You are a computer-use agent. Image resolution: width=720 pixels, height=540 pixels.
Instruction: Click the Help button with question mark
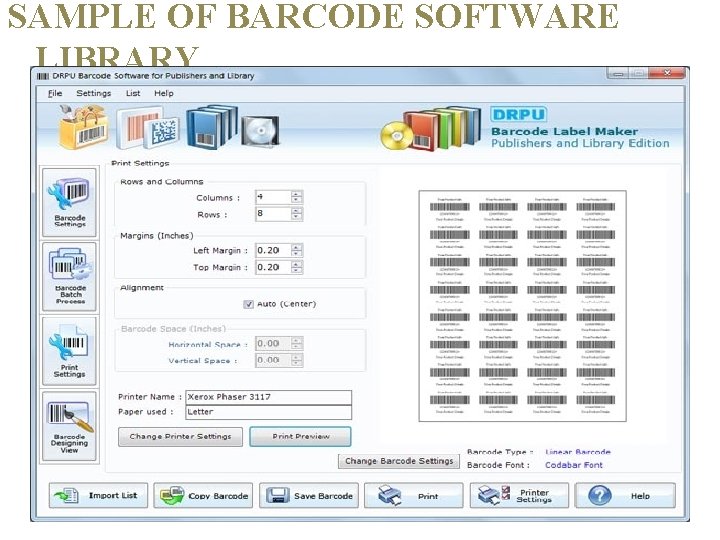[625, 495]
